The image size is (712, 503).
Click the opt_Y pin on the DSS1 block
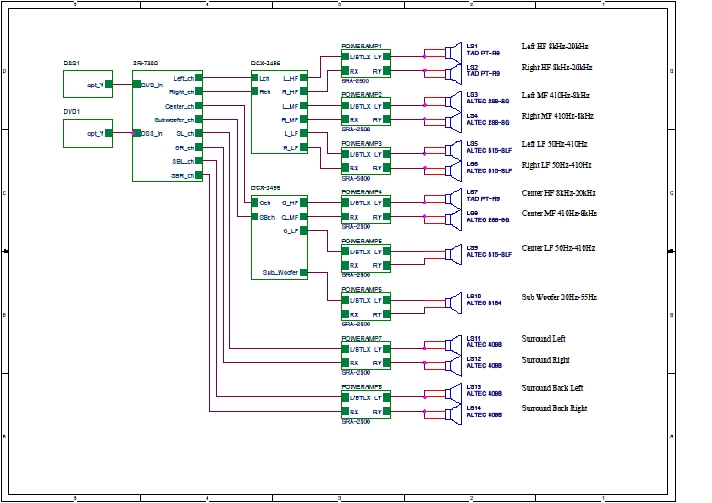(109, 84)
